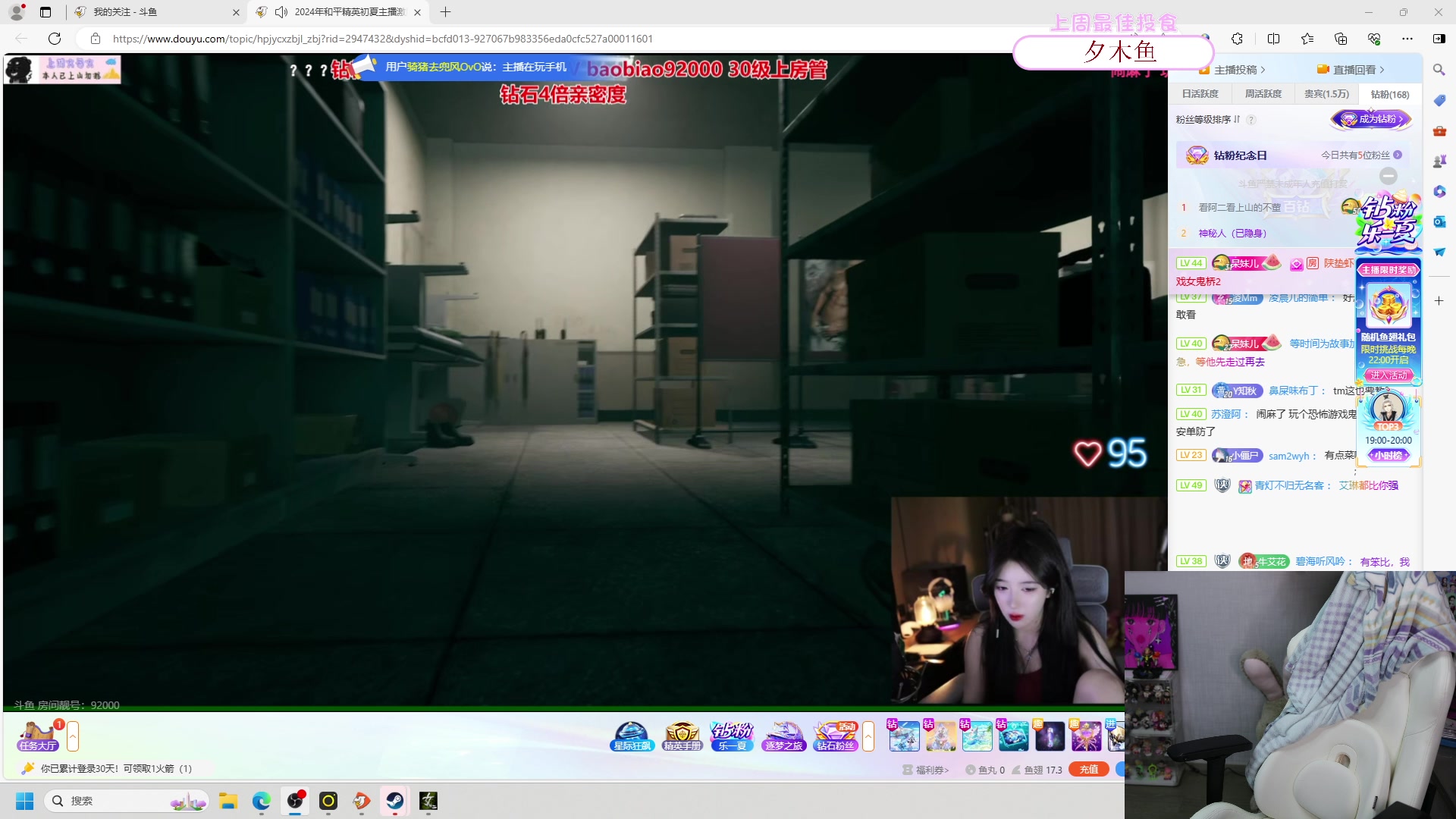
Task: Click the 充值 recharge button
Action: click(1089, 769)
